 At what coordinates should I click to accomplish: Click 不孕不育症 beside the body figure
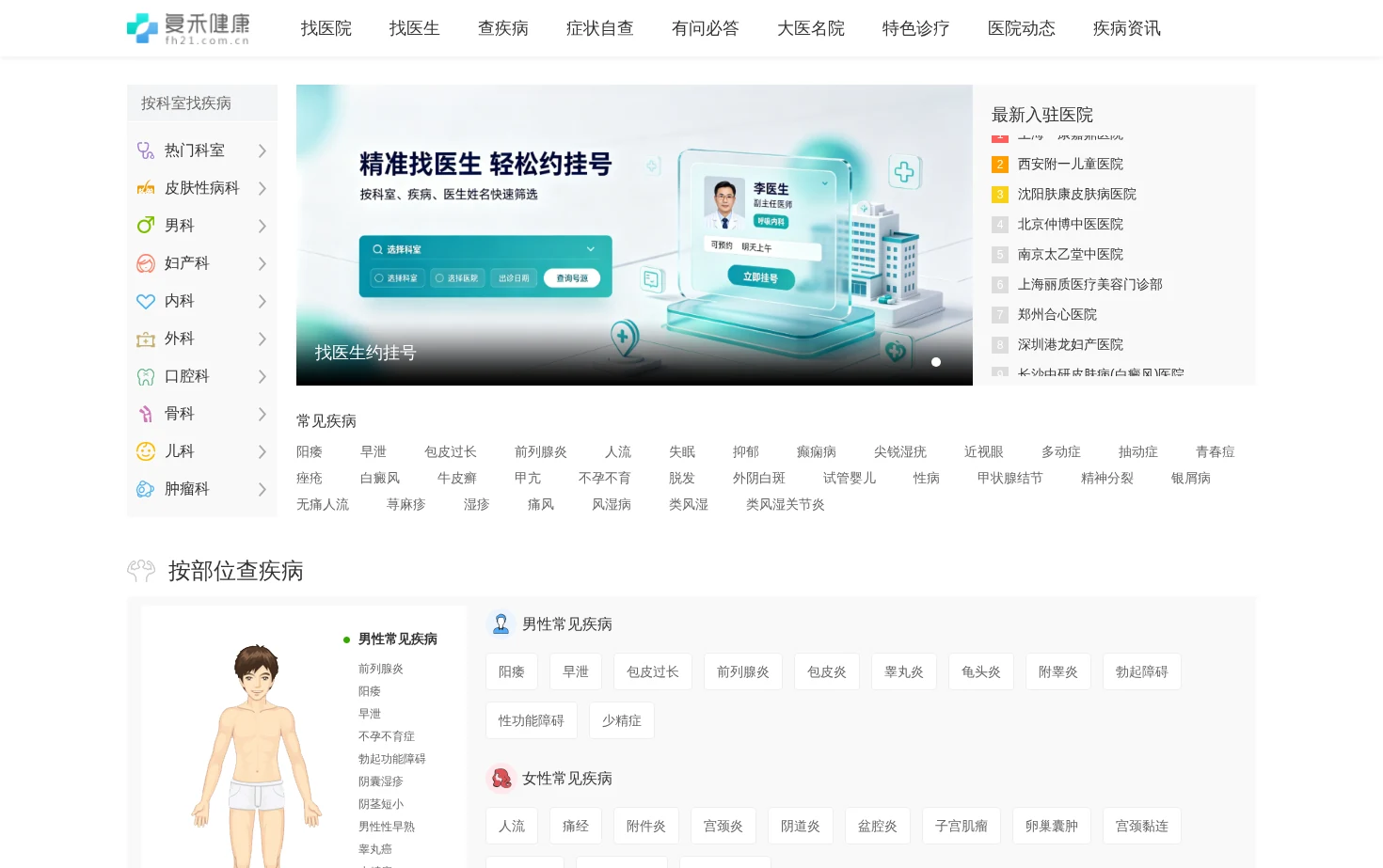click(x=387, y=736)
